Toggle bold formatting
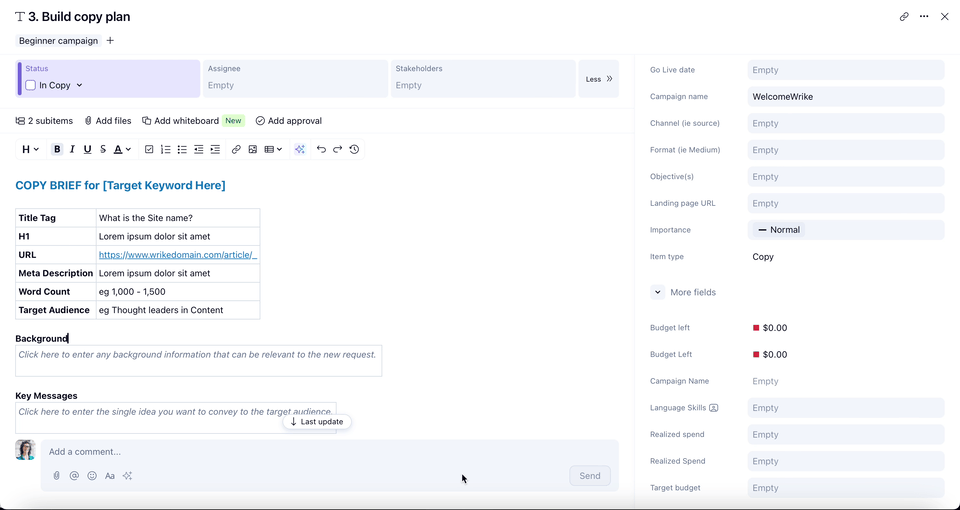This screenshot has height=510, width=960. tap(57, 149)
